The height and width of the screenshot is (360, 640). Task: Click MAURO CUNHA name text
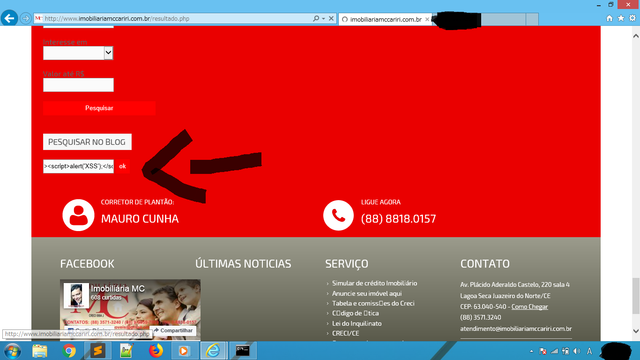pyautogui.click(x=140, y=219)
